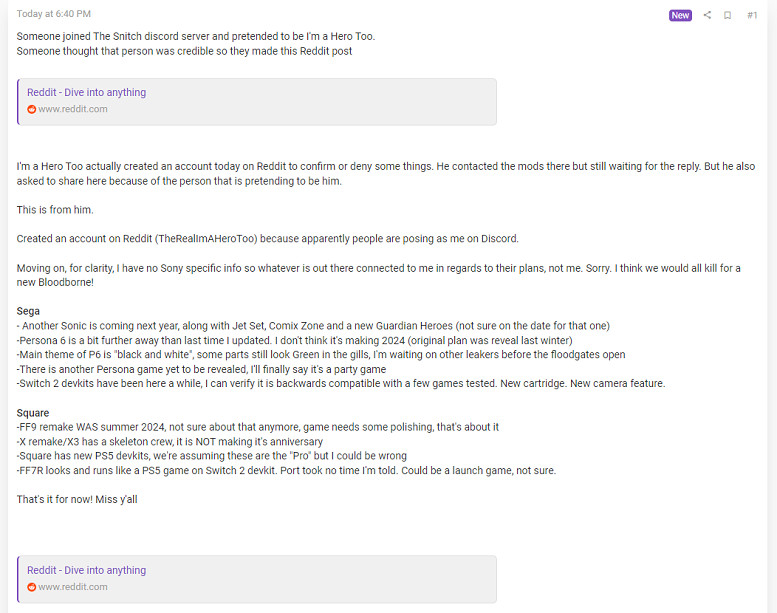Open the "Today at 6:40 PM" timestamp link

point(54,14)
